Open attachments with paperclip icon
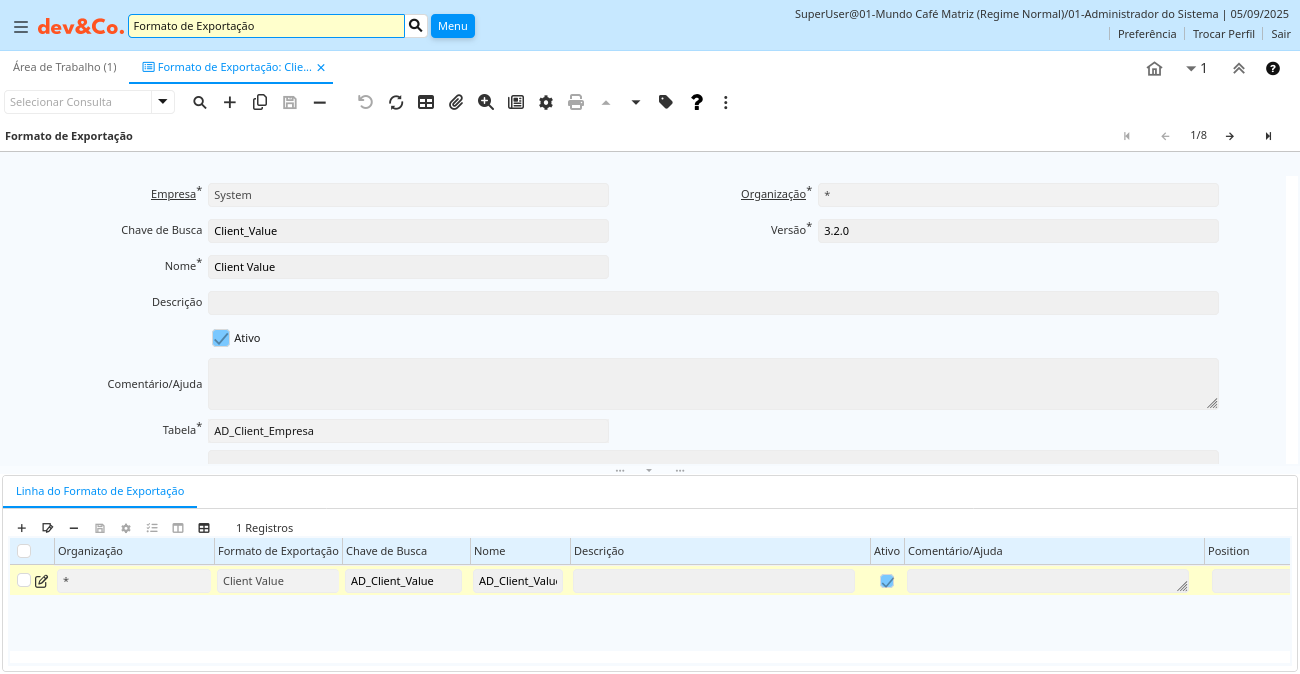 456,102
